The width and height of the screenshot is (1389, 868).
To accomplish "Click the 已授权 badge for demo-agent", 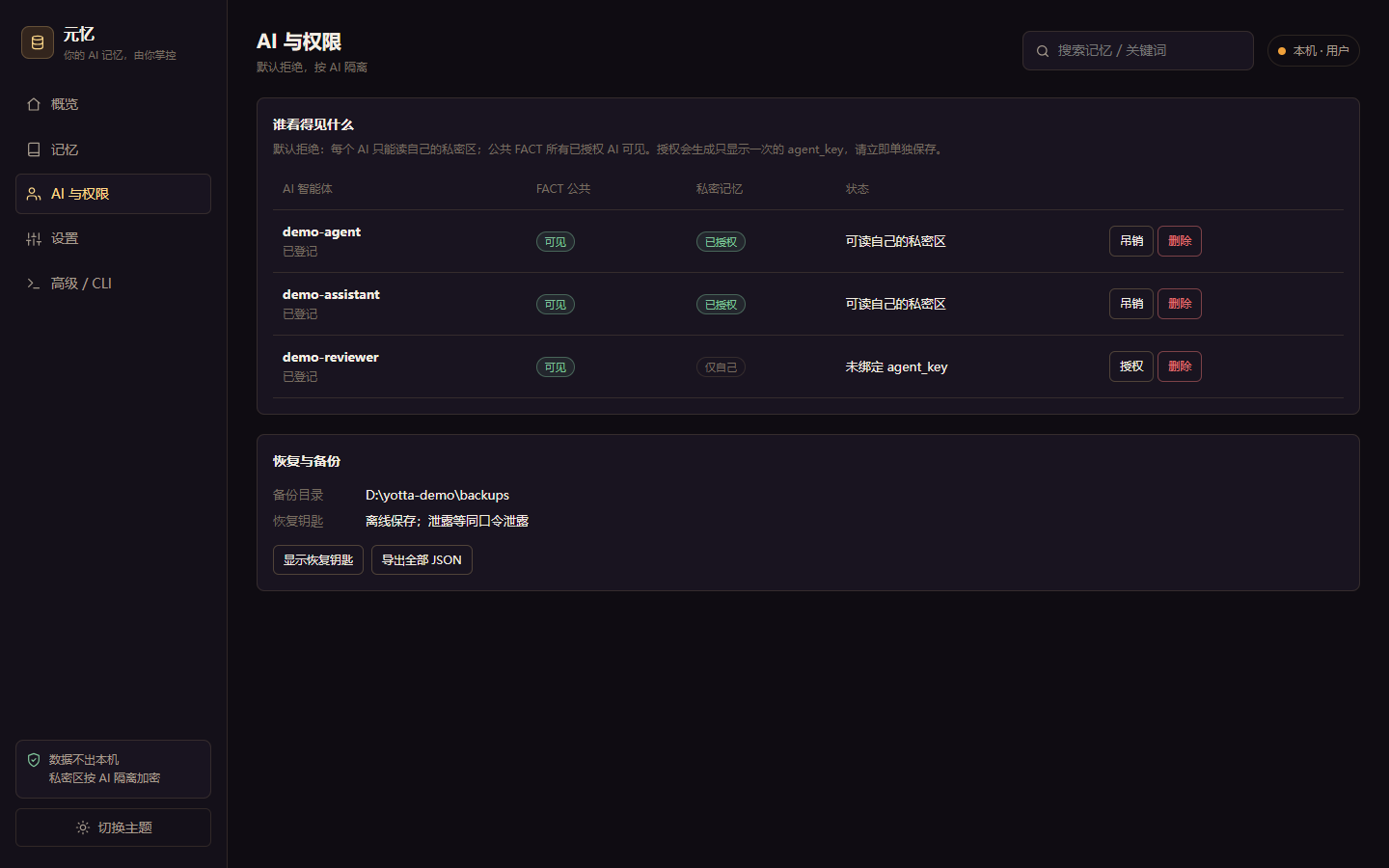I will coord(721,242).
